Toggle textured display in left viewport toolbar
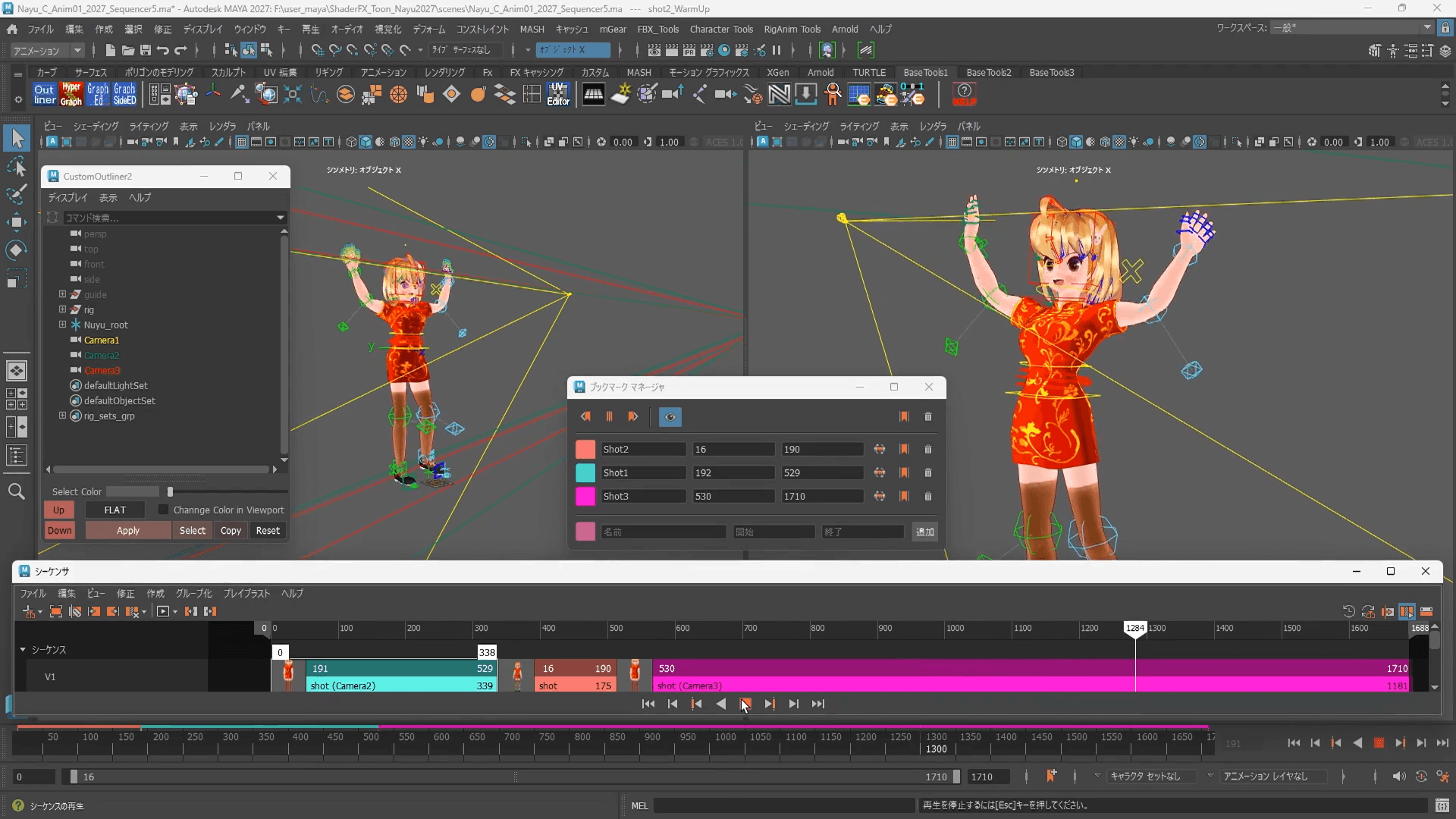Viewport: 1456px width, 819px height. coord(409,142)
